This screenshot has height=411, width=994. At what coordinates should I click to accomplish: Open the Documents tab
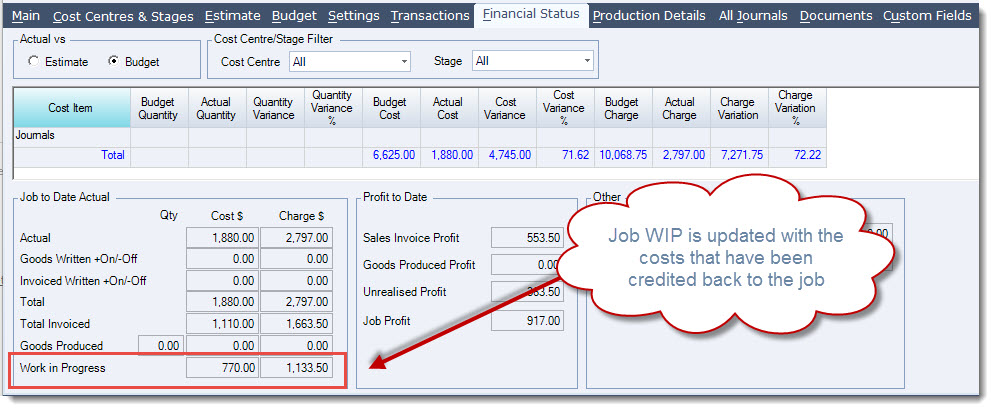(836, 15)
